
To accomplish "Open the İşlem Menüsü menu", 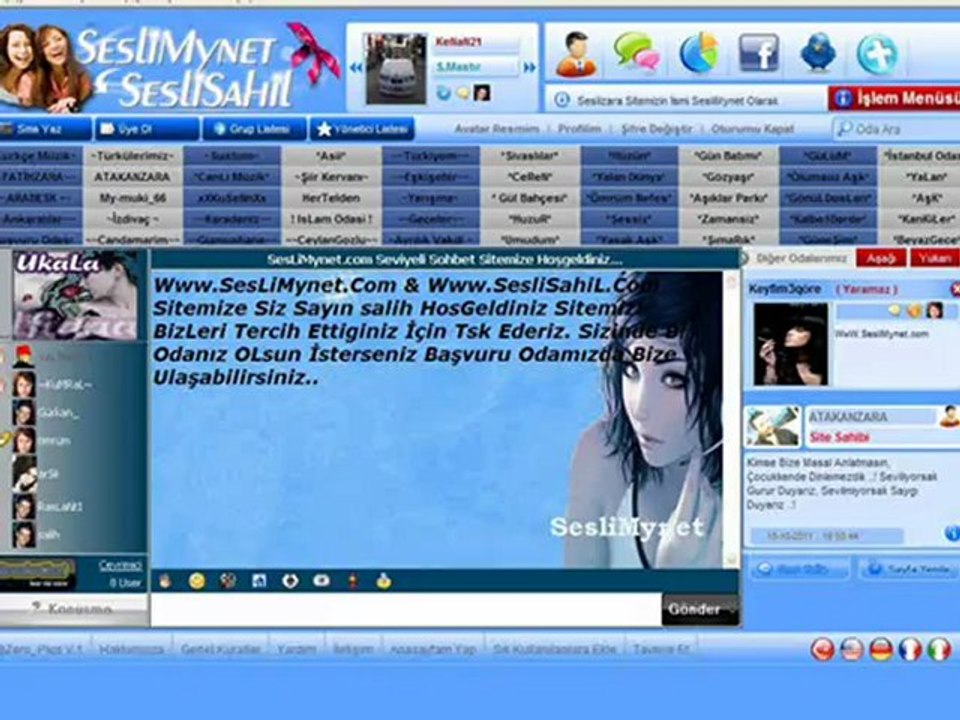I will [x=894, y=99].
